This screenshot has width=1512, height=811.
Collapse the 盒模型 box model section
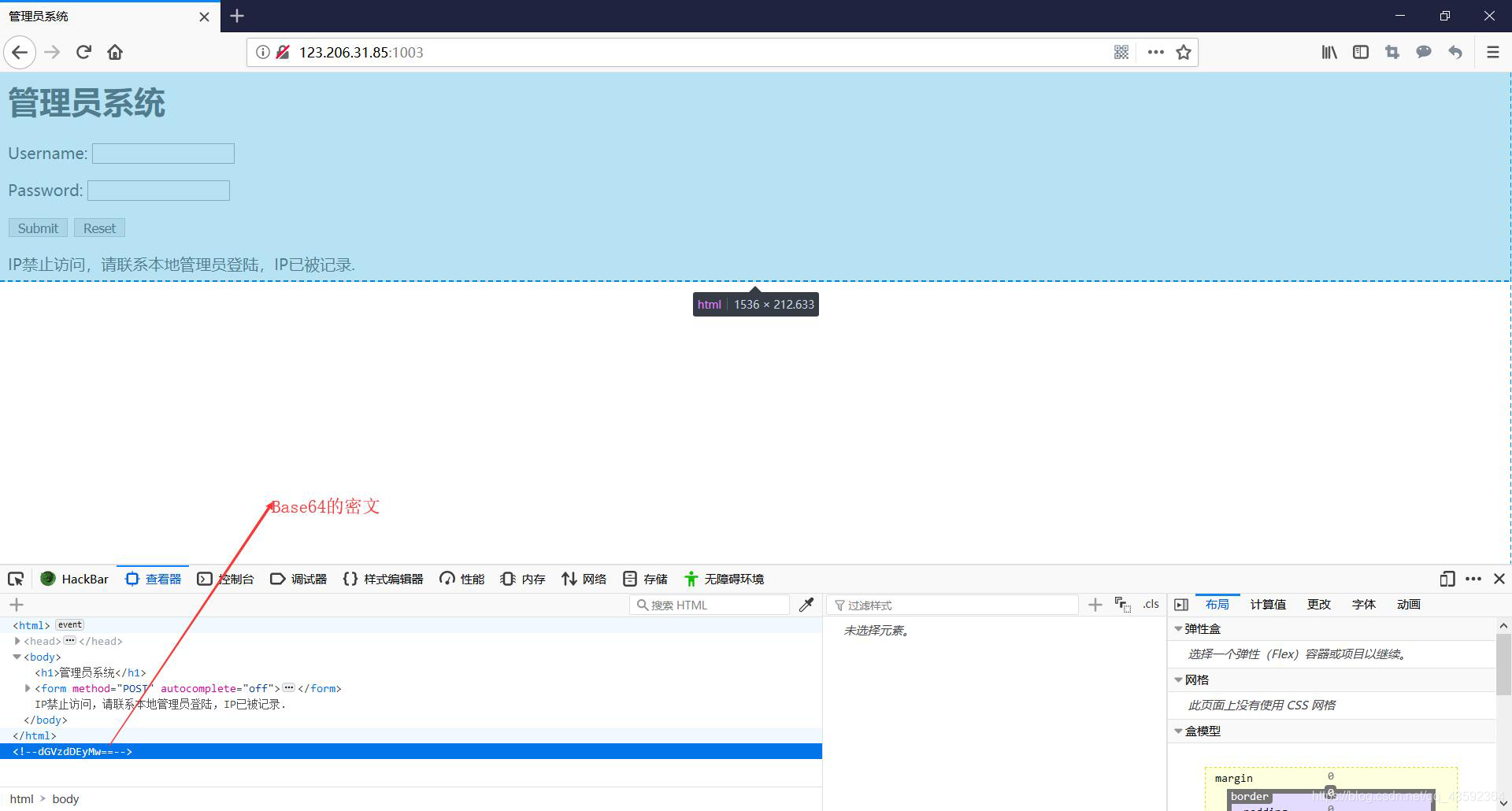coord(1178,731)
